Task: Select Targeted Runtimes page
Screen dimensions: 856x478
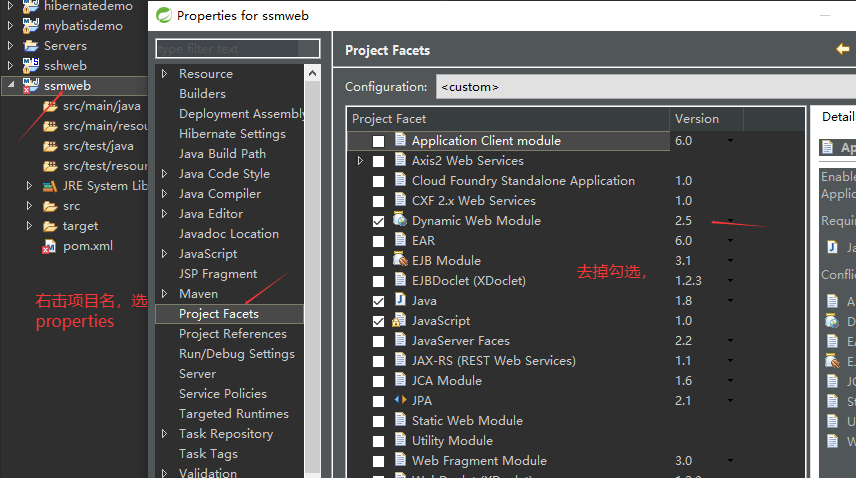Action: pyautogui.click(x=234, y=414)
